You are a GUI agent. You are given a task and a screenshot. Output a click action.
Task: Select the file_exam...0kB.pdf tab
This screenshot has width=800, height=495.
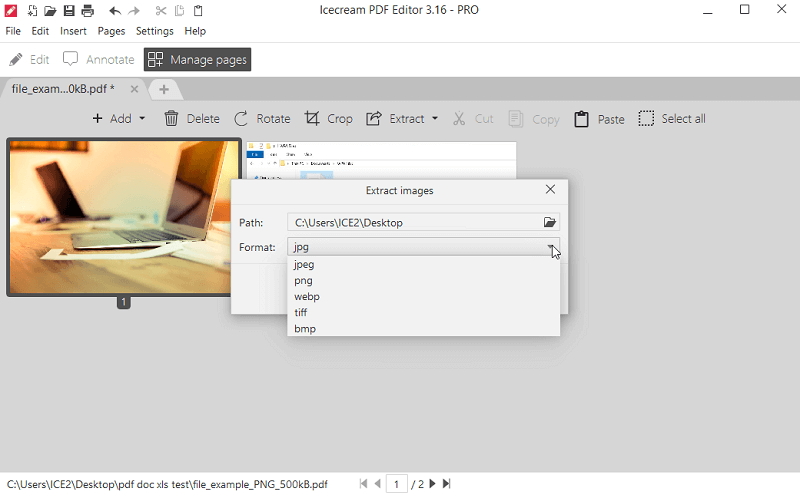point(63,89)
